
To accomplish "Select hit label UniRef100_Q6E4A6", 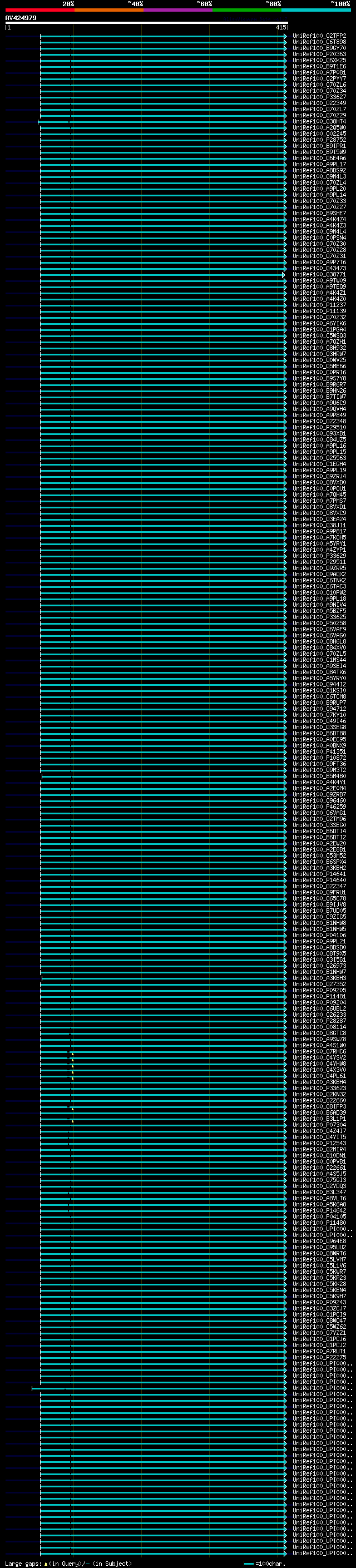I will click(x=319, y=159).
